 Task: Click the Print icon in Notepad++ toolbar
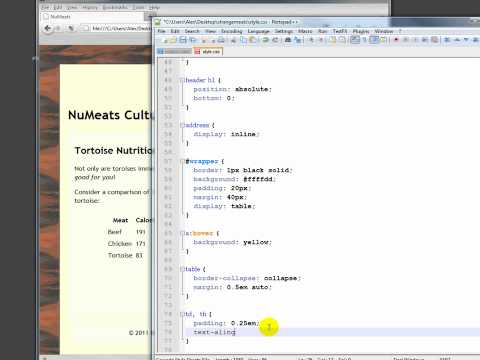pyautogui.click(x=221, y=40)
